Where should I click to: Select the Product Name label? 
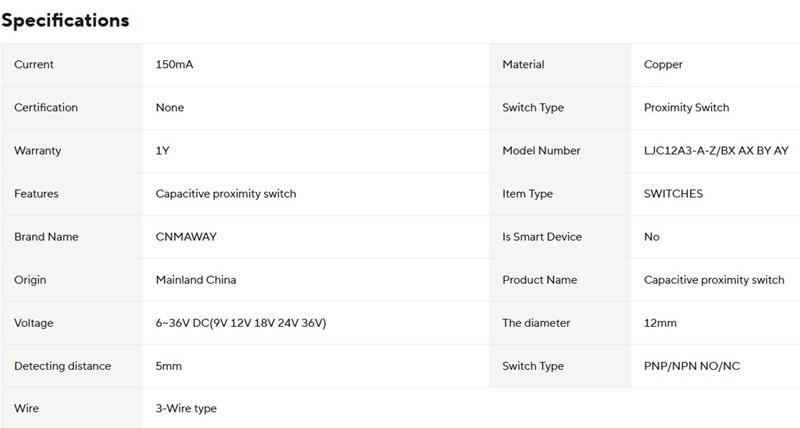540,280
